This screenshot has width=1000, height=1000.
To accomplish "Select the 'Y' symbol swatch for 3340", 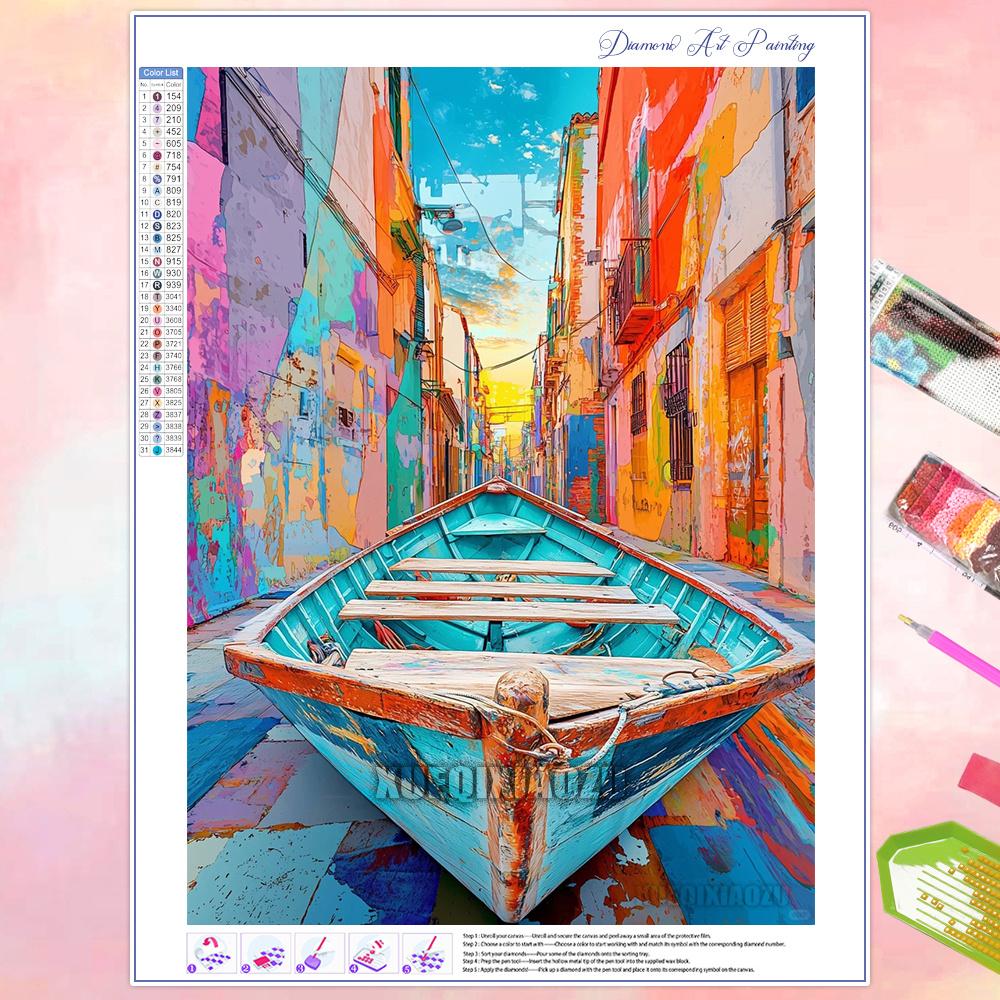I will tap(157, 309).
